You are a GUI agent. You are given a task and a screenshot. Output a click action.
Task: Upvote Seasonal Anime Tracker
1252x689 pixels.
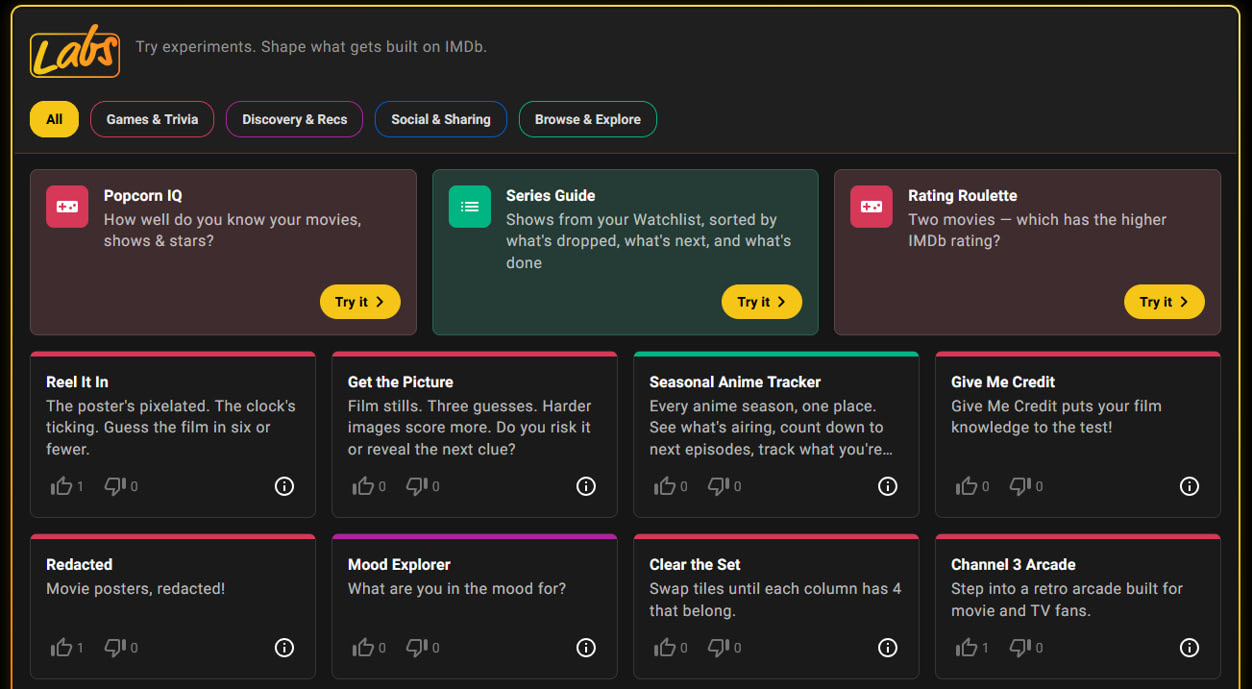click(665, 486)
